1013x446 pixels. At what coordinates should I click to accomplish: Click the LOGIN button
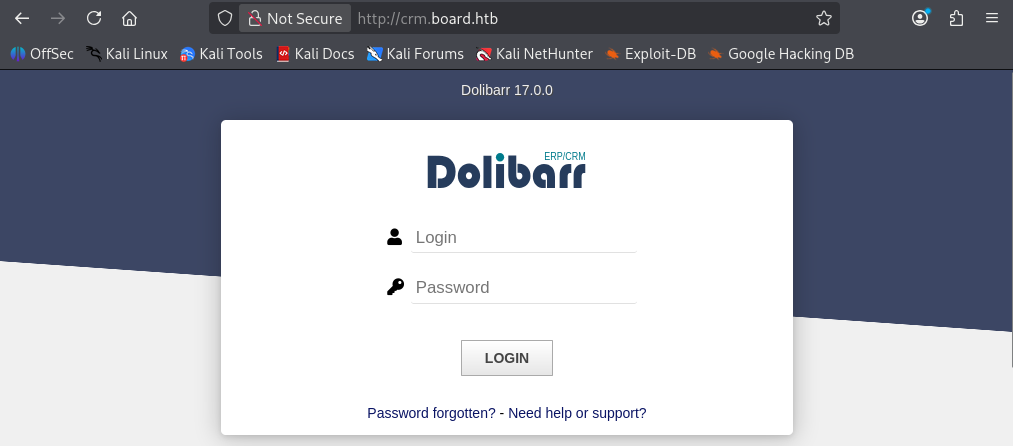[506, 358]
